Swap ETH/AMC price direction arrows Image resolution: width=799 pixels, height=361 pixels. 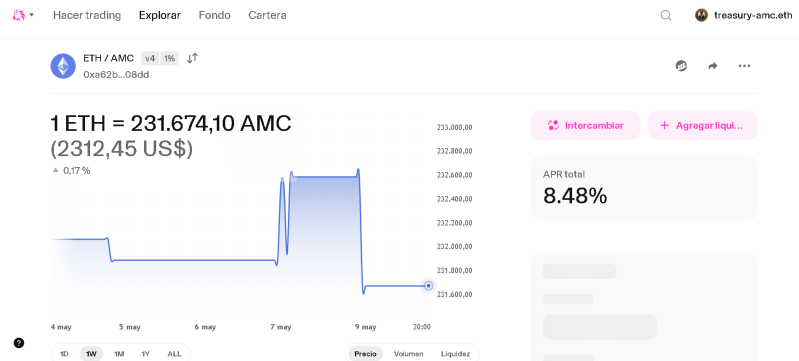tap(192, 58)
